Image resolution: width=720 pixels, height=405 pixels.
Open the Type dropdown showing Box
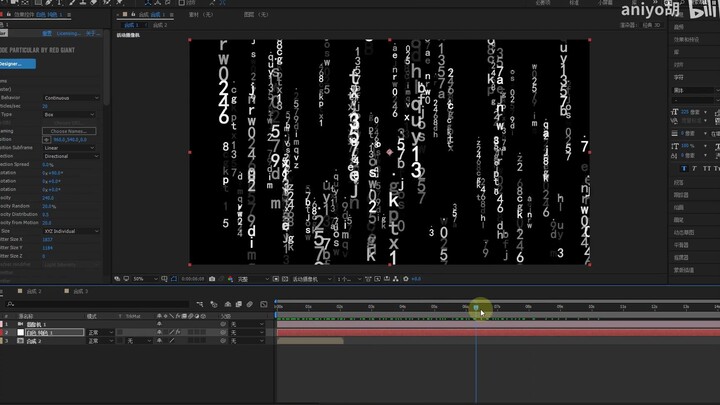(x=69, y=114)
